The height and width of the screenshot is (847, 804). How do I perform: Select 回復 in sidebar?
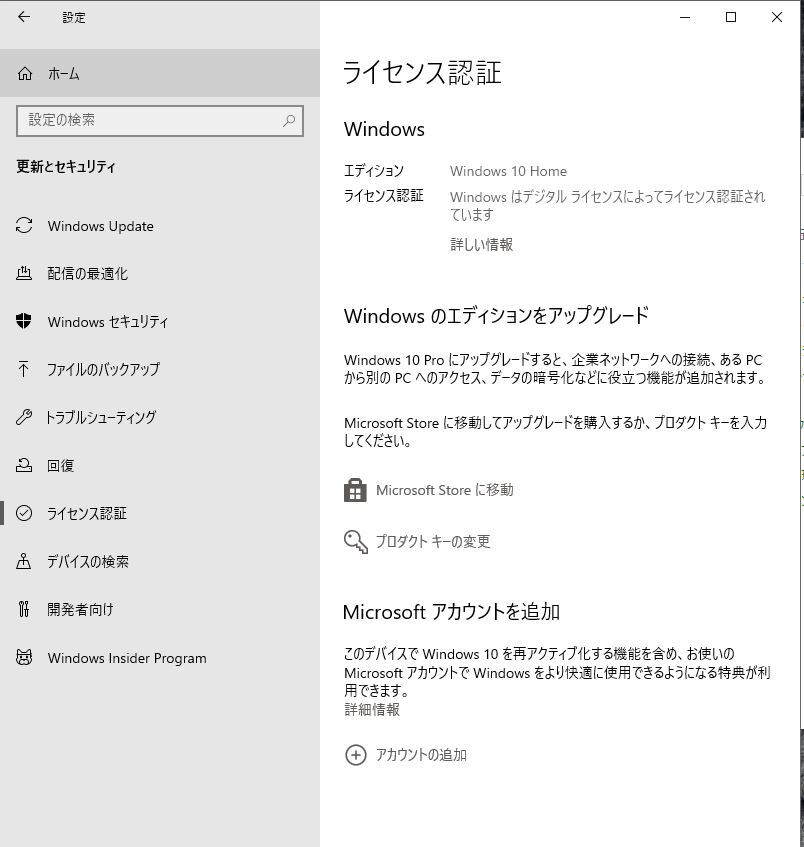tap(61, 466)
